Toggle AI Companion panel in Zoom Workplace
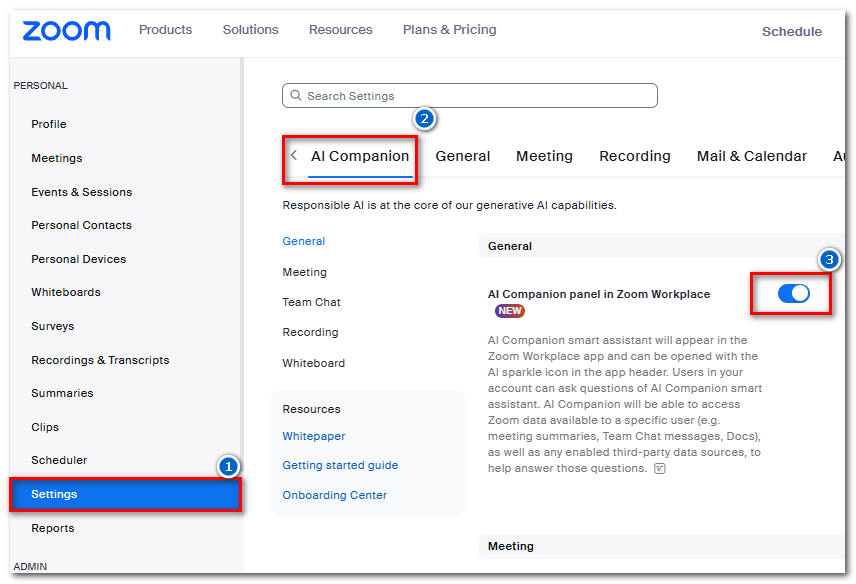This screenshot has height=584, width=856. pos(793,293)
